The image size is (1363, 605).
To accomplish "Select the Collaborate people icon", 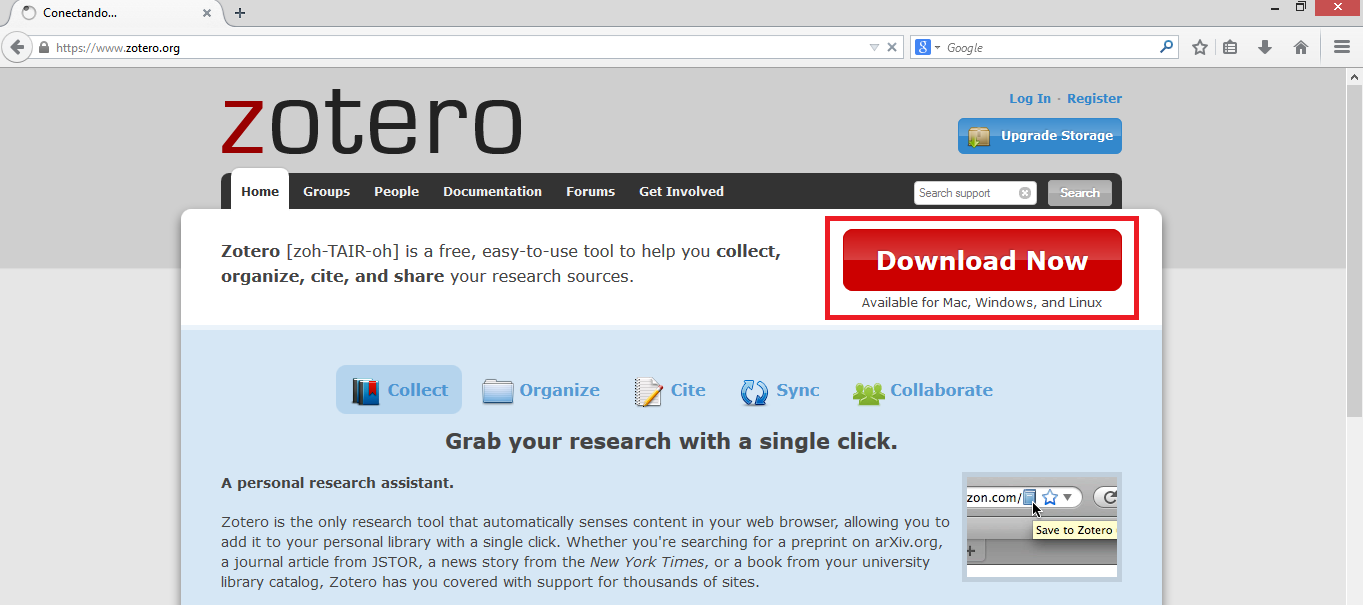I will [867, 390].
